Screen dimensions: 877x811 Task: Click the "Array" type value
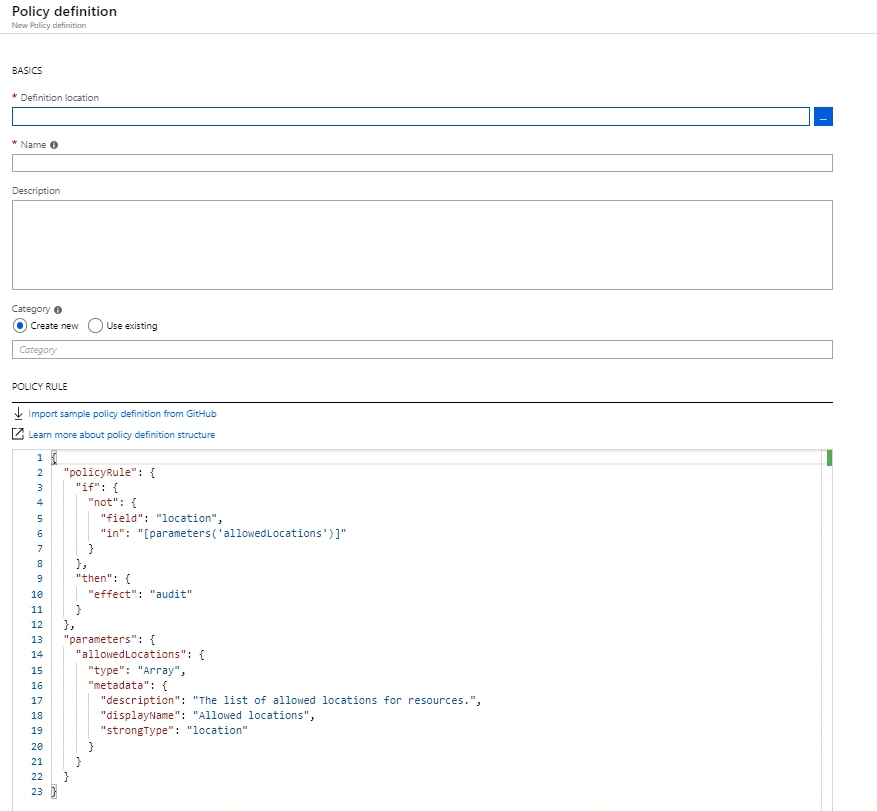[x=159, y=671]
